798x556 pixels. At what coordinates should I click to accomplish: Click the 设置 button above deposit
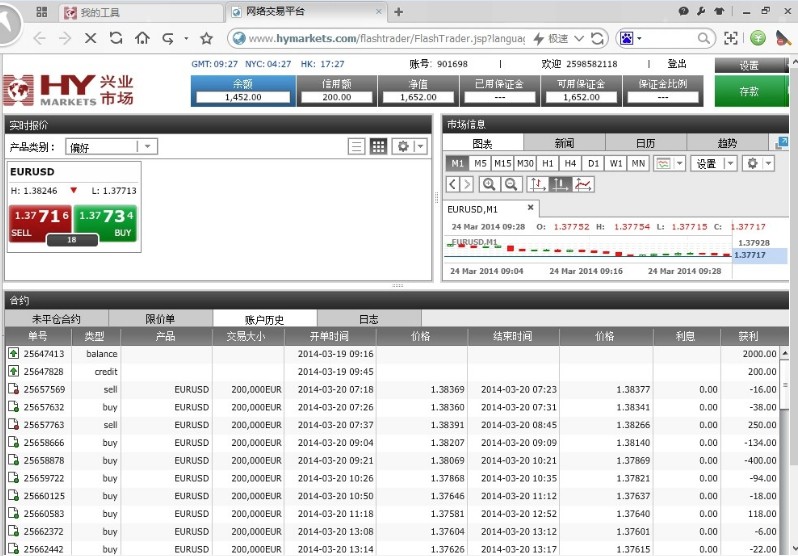tap(750, 65)
